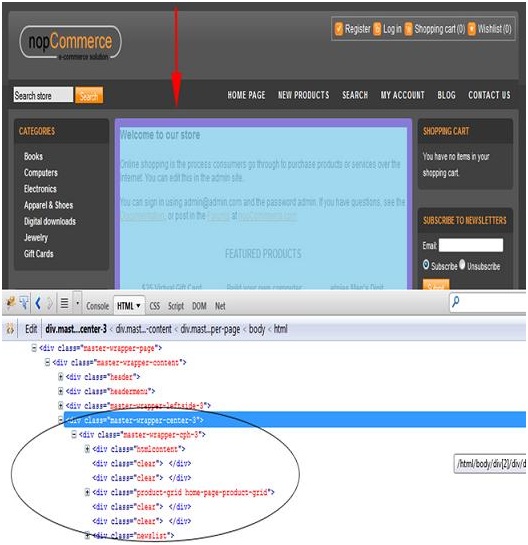Open the NEW PRODUCTS menu link

tap(303, 95)
